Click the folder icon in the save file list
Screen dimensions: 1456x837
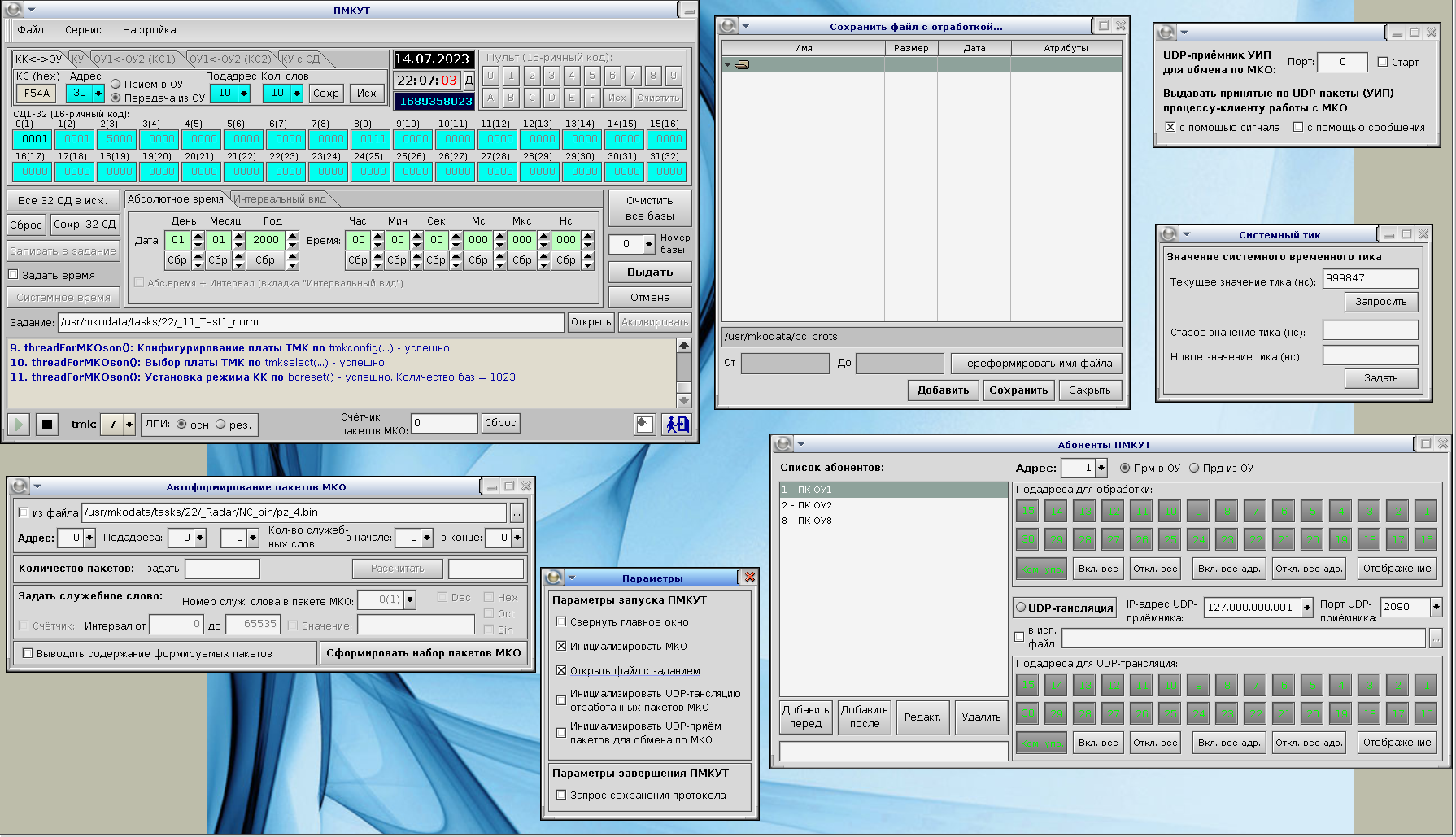coord(742,64)
